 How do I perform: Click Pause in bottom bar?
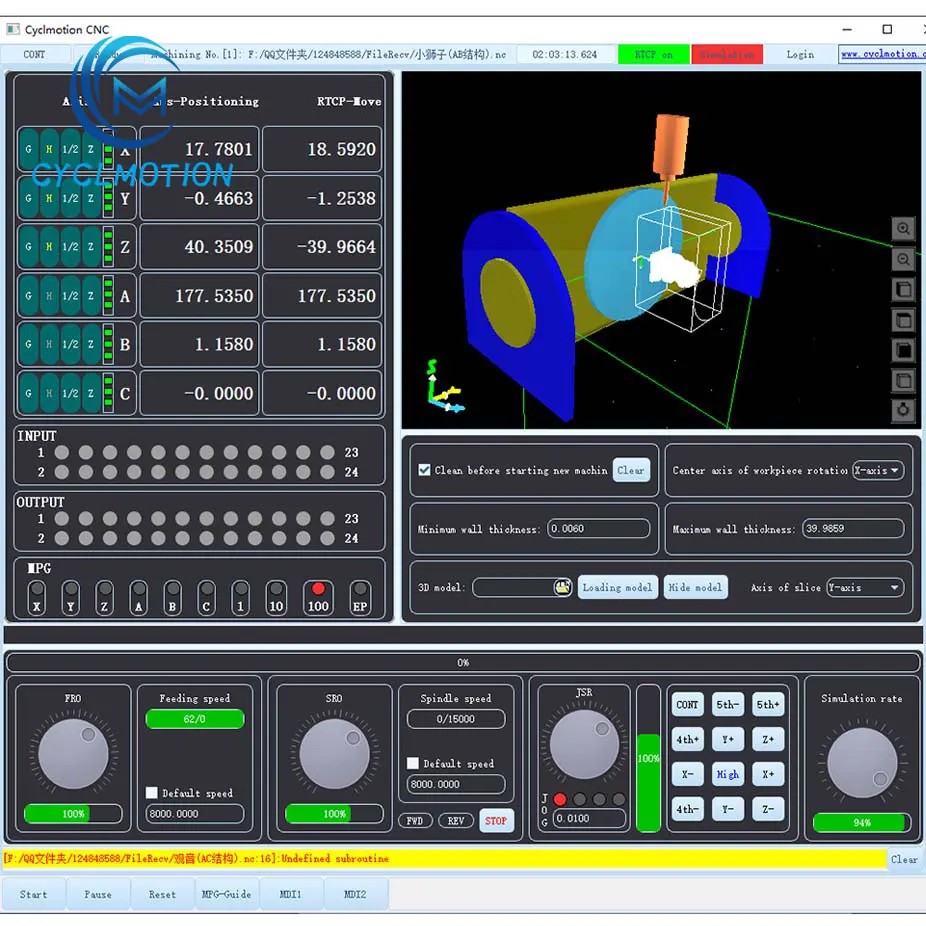click(x=98, y=894)
